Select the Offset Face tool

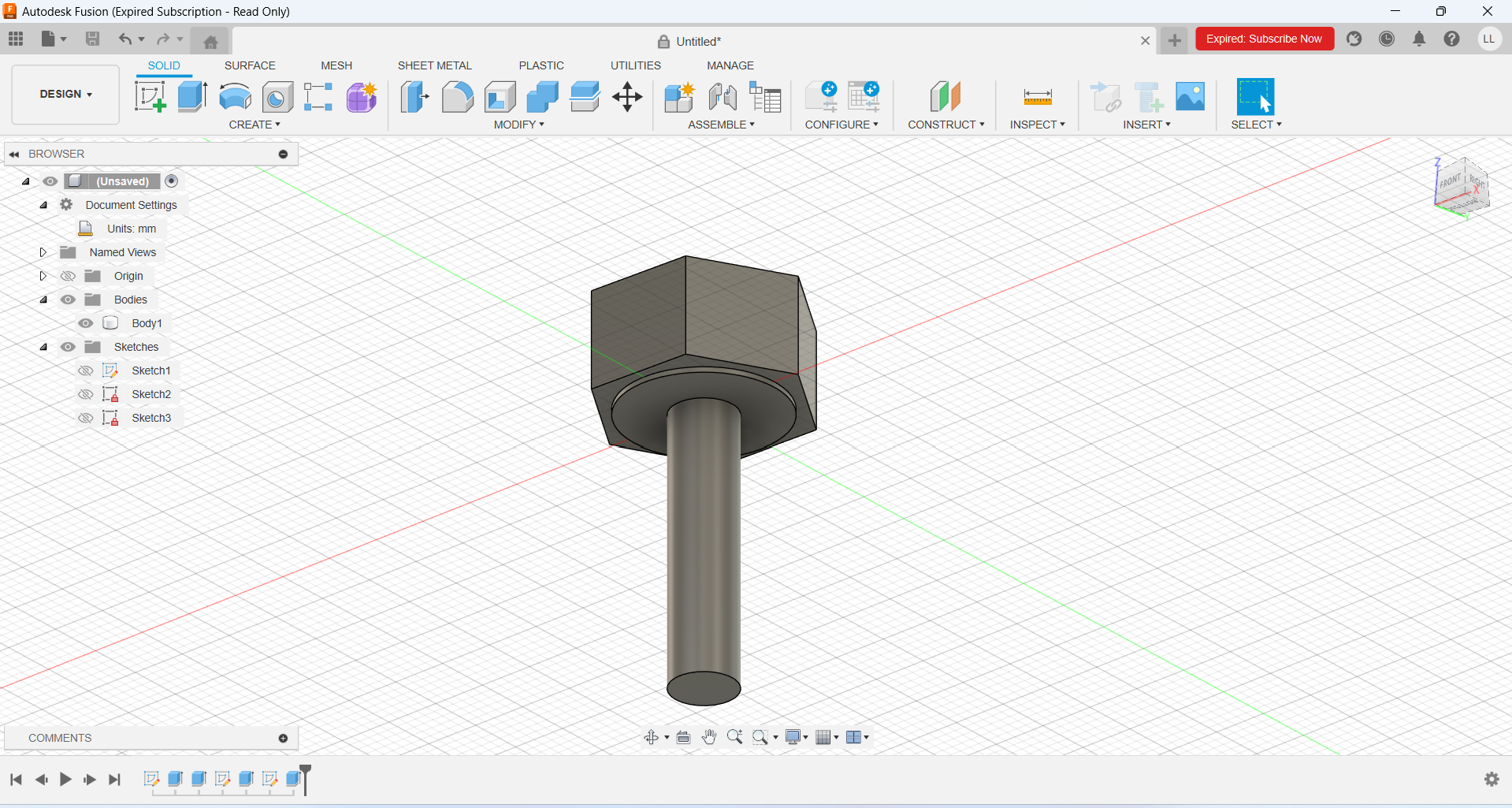click(x=585, y=97)
